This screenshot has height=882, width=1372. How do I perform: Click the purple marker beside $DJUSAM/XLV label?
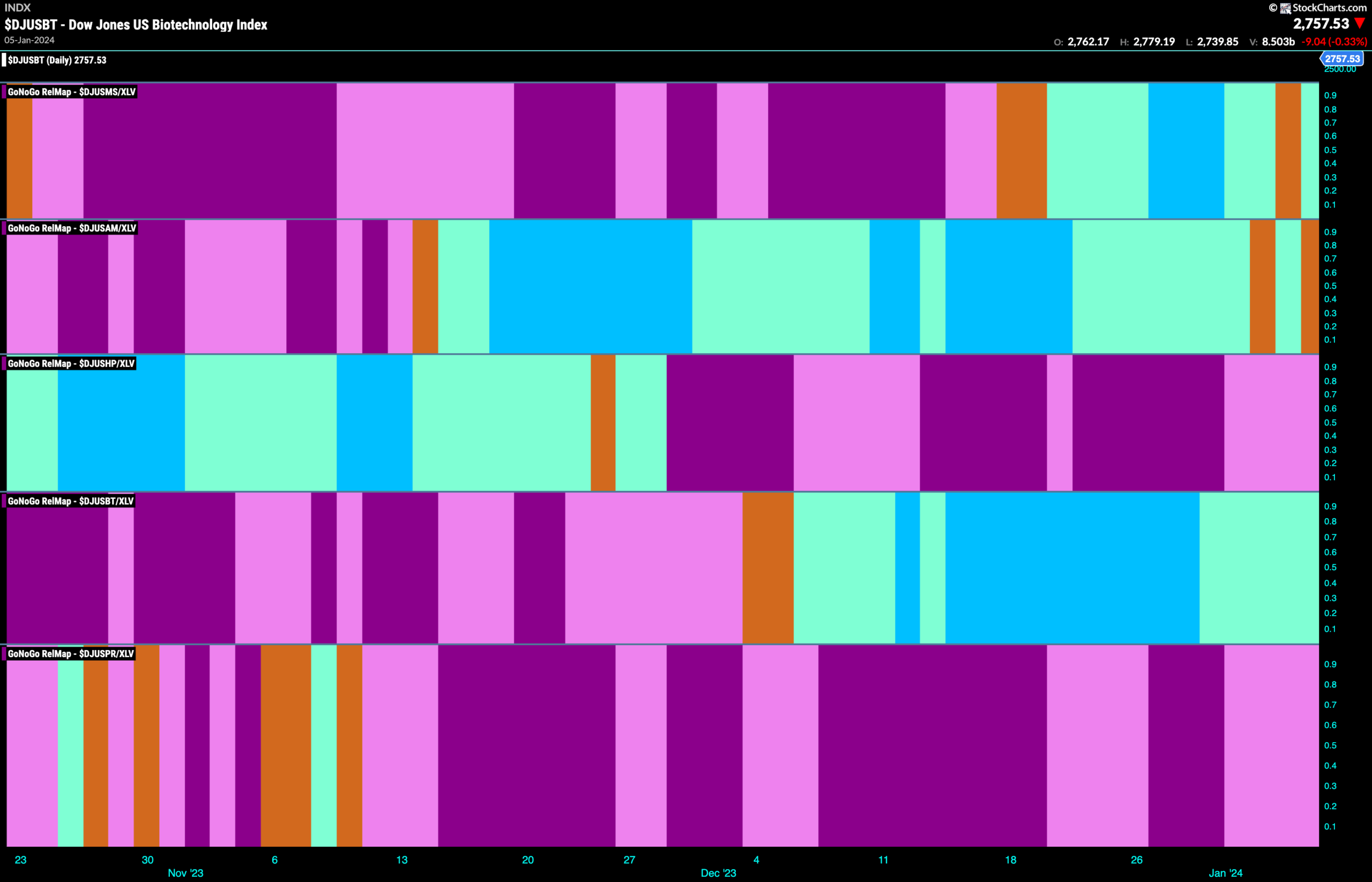click(x=4, y=228)
